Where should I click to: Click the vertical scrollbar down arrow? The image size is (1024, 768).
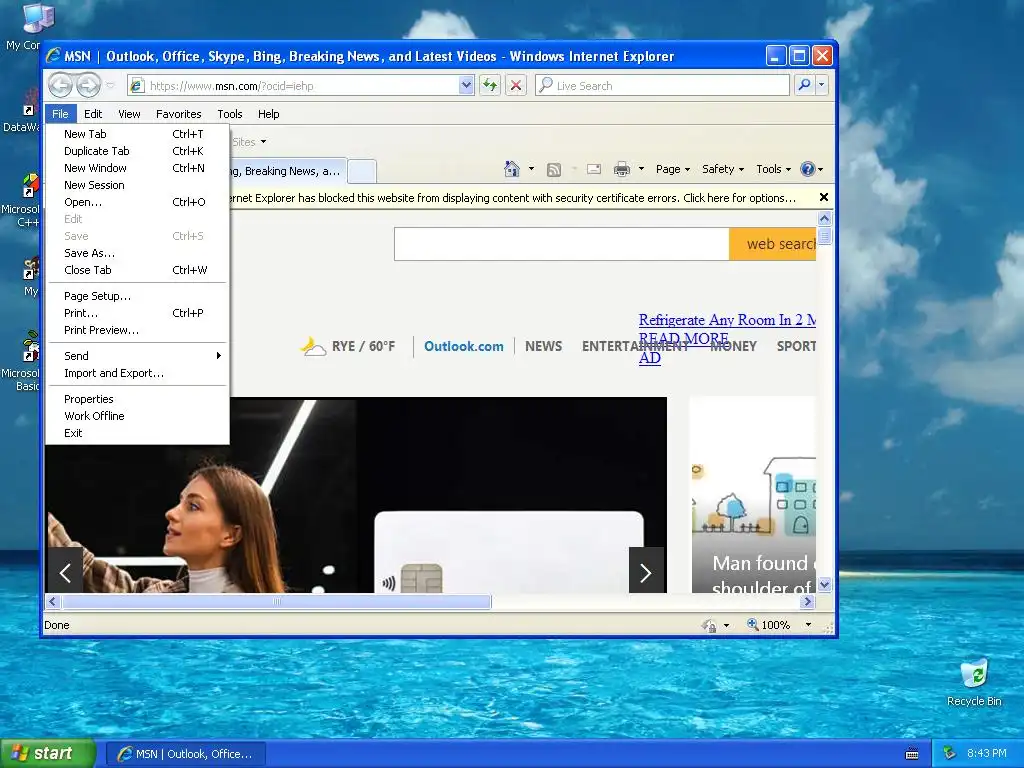(x=824, y=584)
